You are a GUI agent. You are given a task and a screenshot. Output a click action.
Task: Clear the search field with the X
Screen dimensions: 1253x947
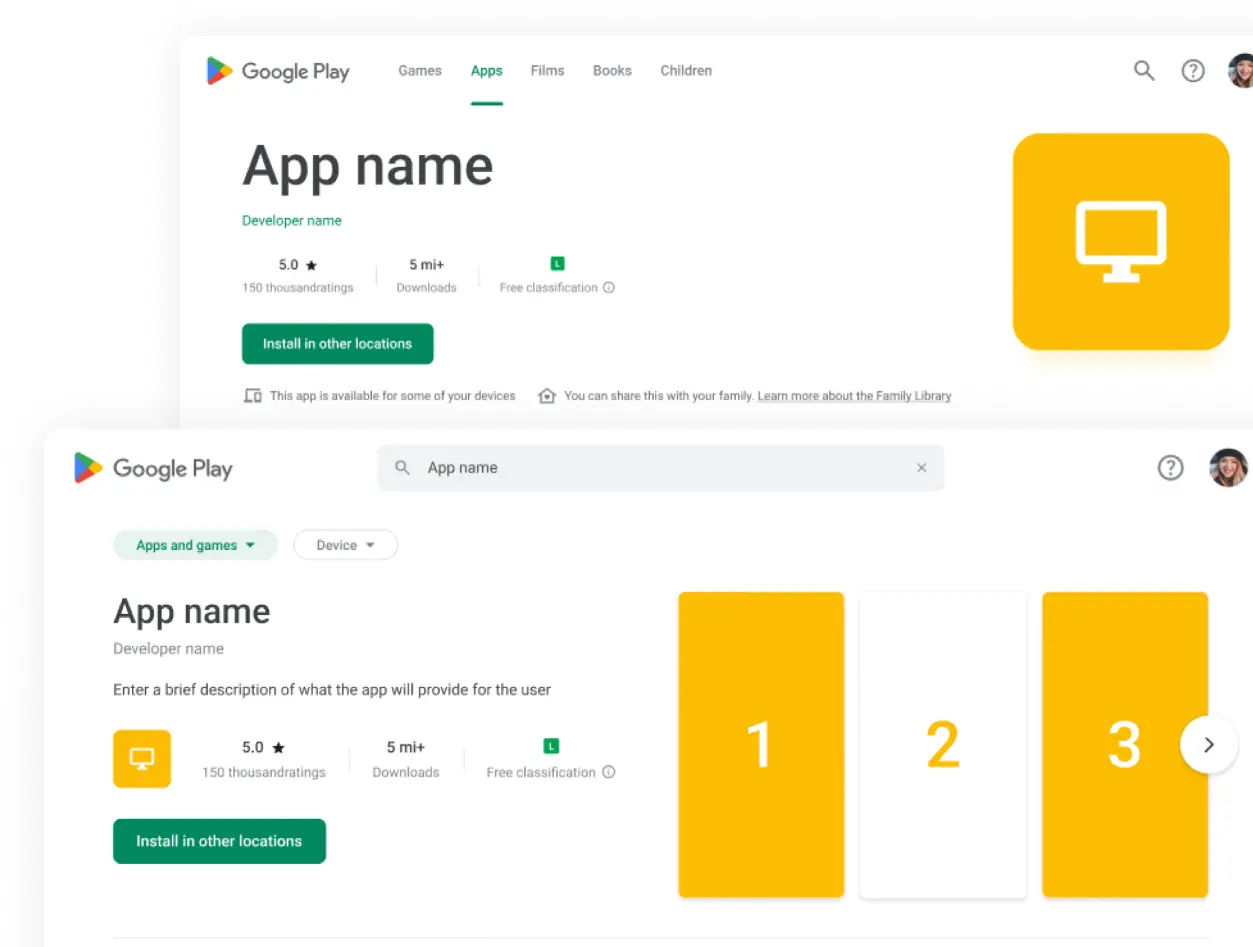[920, 467]
